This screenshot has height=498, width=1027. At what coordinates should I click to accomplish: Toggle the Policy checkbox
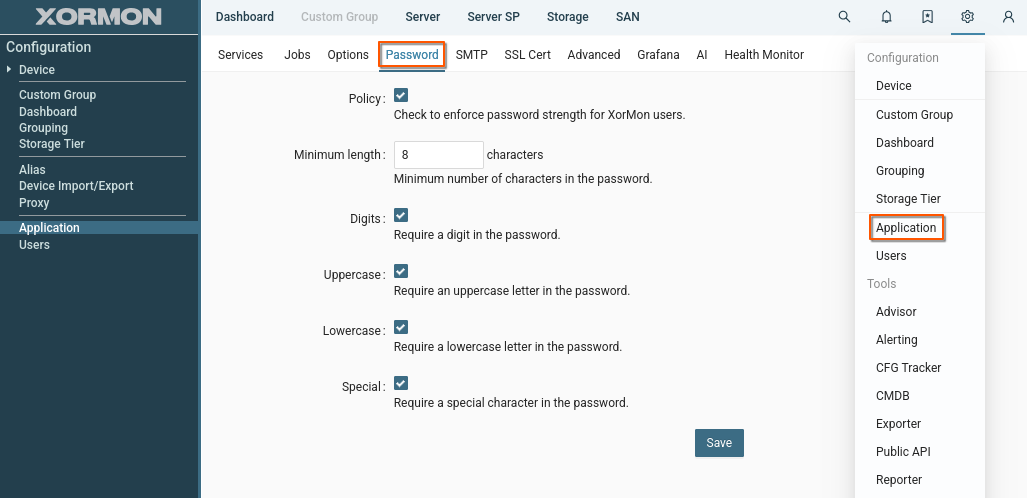[401, 95]
